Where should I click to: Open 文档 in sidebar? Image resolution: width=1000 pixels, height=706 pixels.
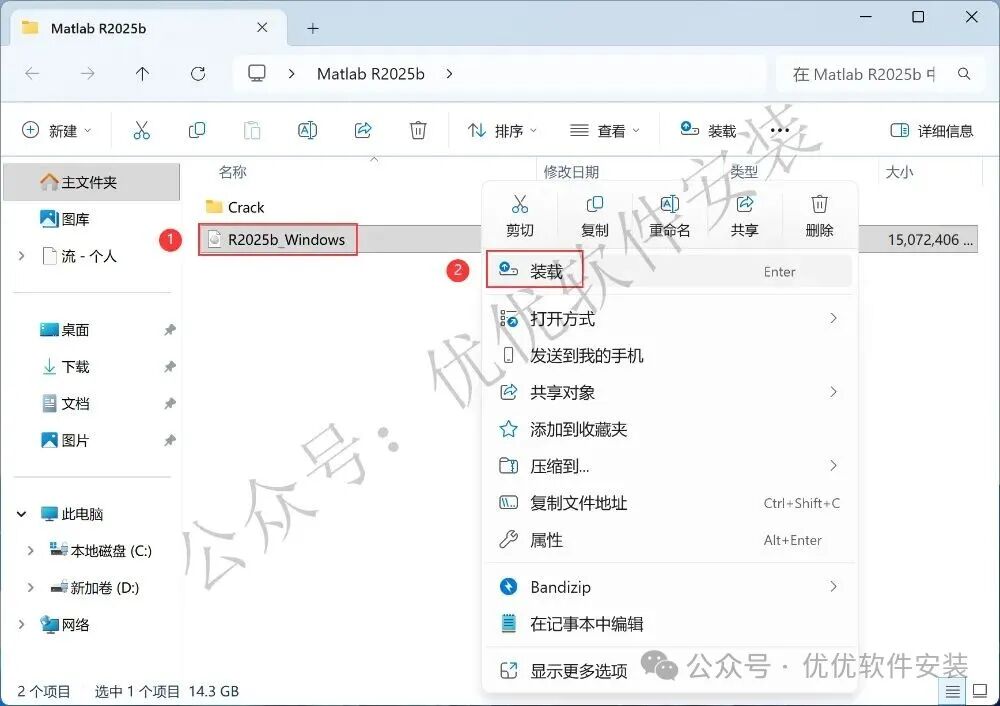click(65, 404)
